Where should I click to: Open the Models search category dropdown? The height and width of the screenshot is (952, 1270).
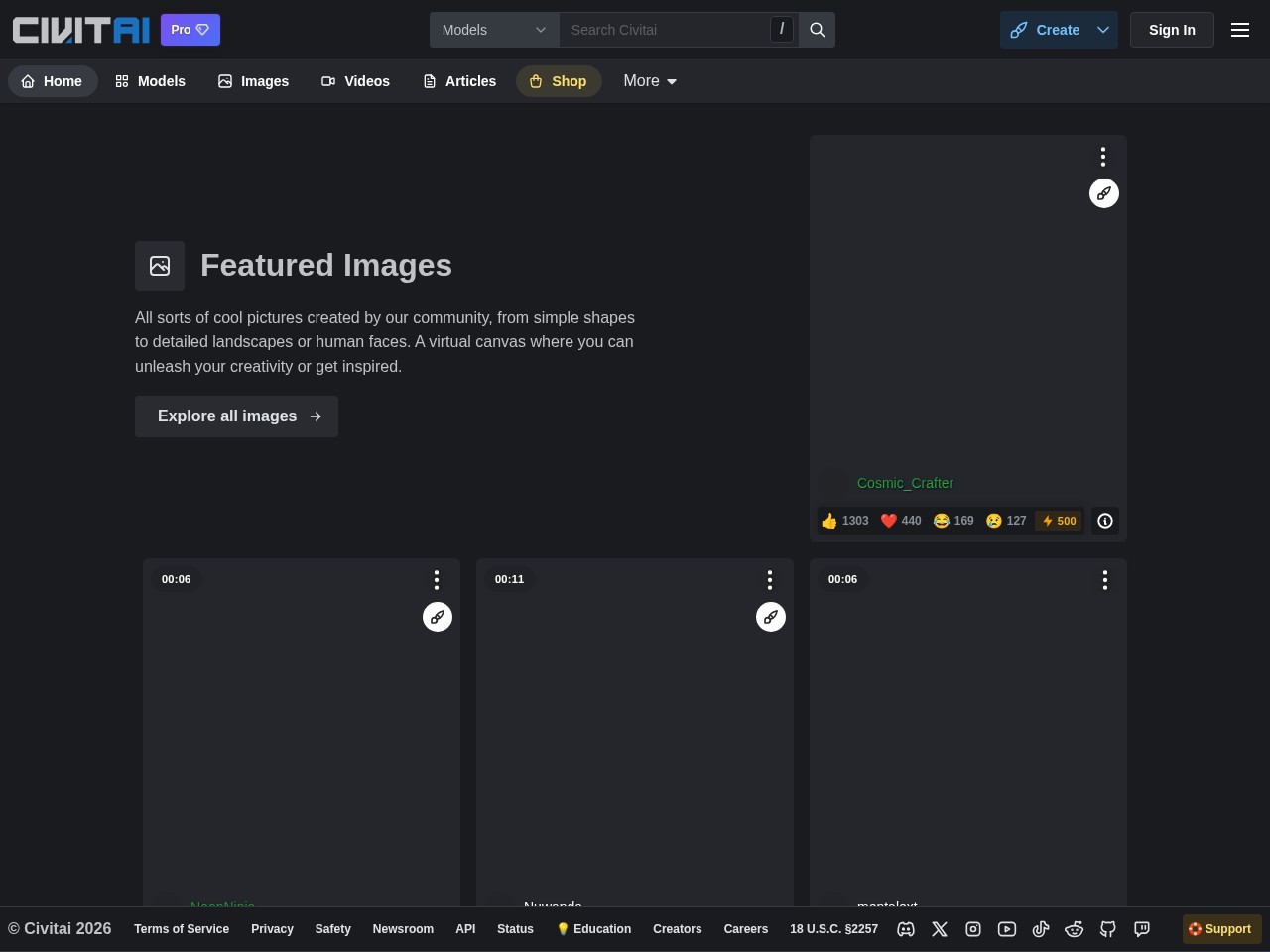pyautogui.click(x=494, y=30)
